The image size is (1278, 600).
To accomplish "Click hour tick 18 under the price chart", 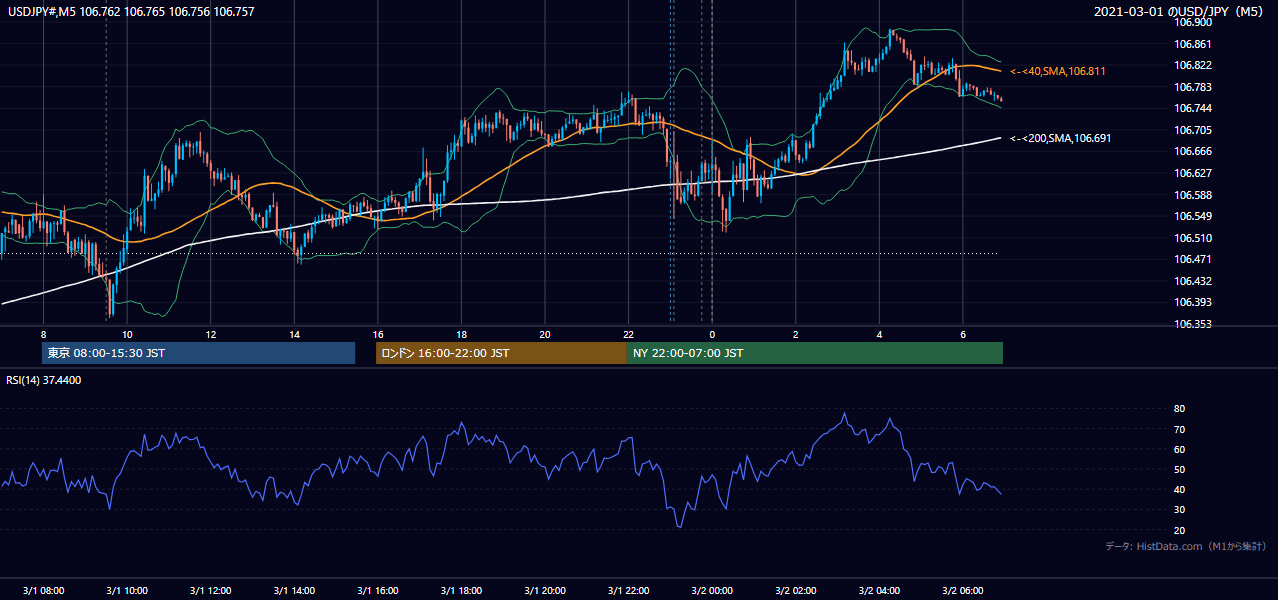I will [x=460, y=334].
